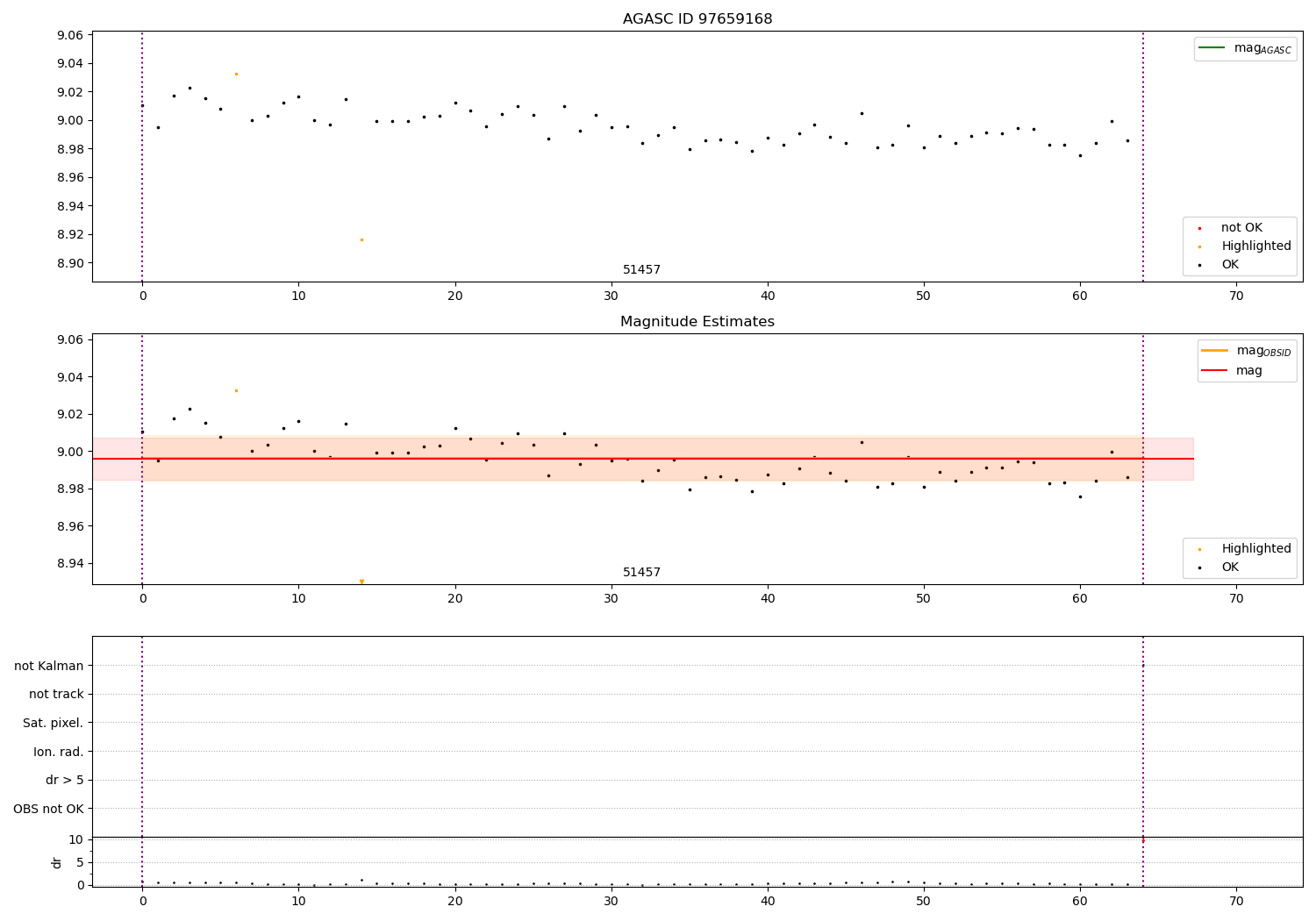The height and width of the screenshot is (921, 1316).
Task: Click the x-axis tick 30 in top plot
Action: pos(612,296)
